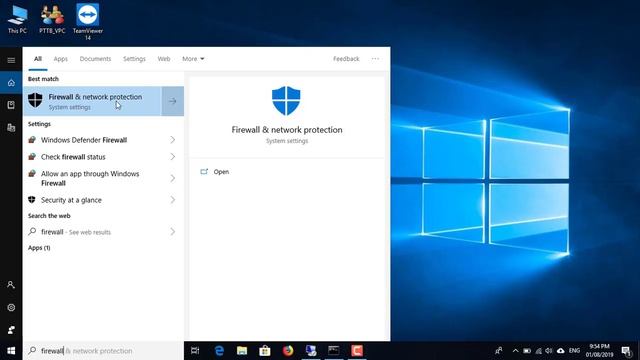Open OneDrive cloud icon in tray
640x360 pixels.
pyautogui.click(x=561, y=351)
